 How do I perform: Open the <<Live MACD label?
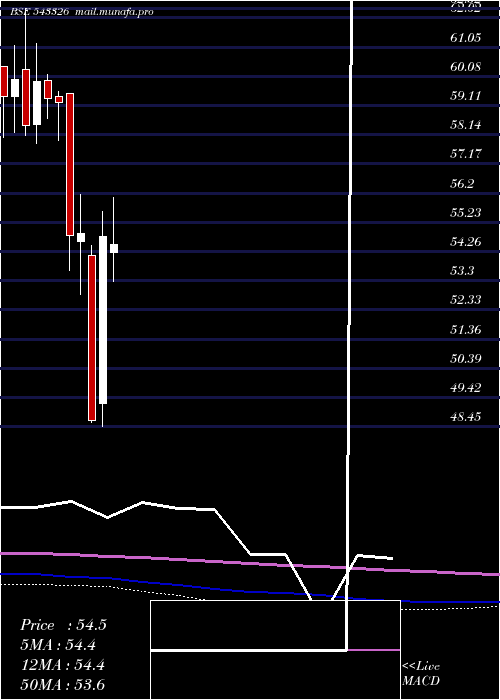(421, 674)
